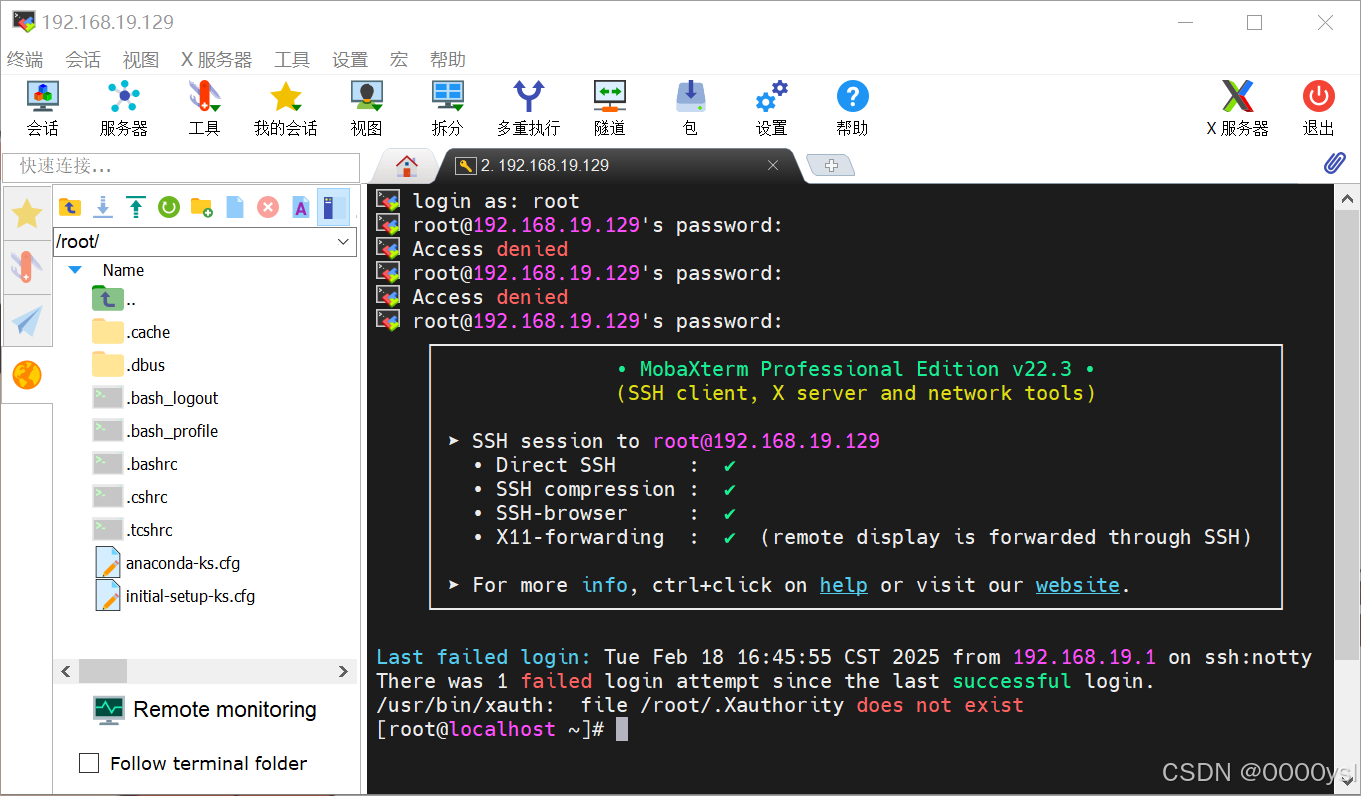Open the star Sessions sidebar tab
Viewport: 1361px width, 796px height.
tap(27, 213)
